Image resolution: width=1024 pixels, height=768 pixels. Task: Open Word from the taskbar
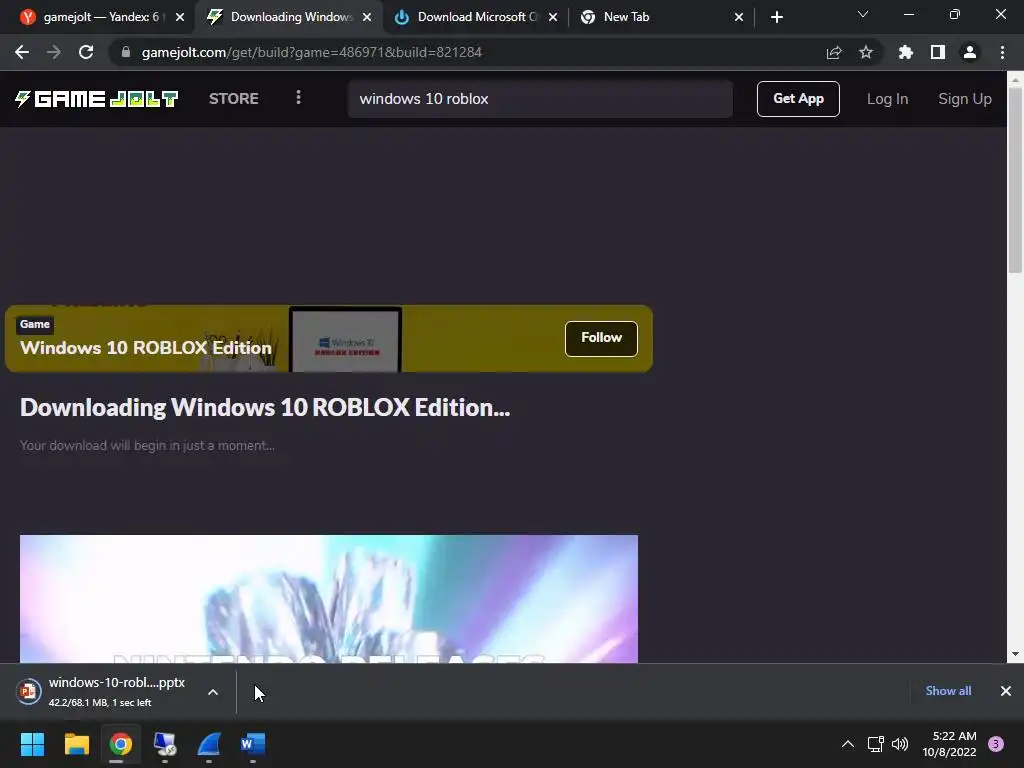(x=253, y=744)
